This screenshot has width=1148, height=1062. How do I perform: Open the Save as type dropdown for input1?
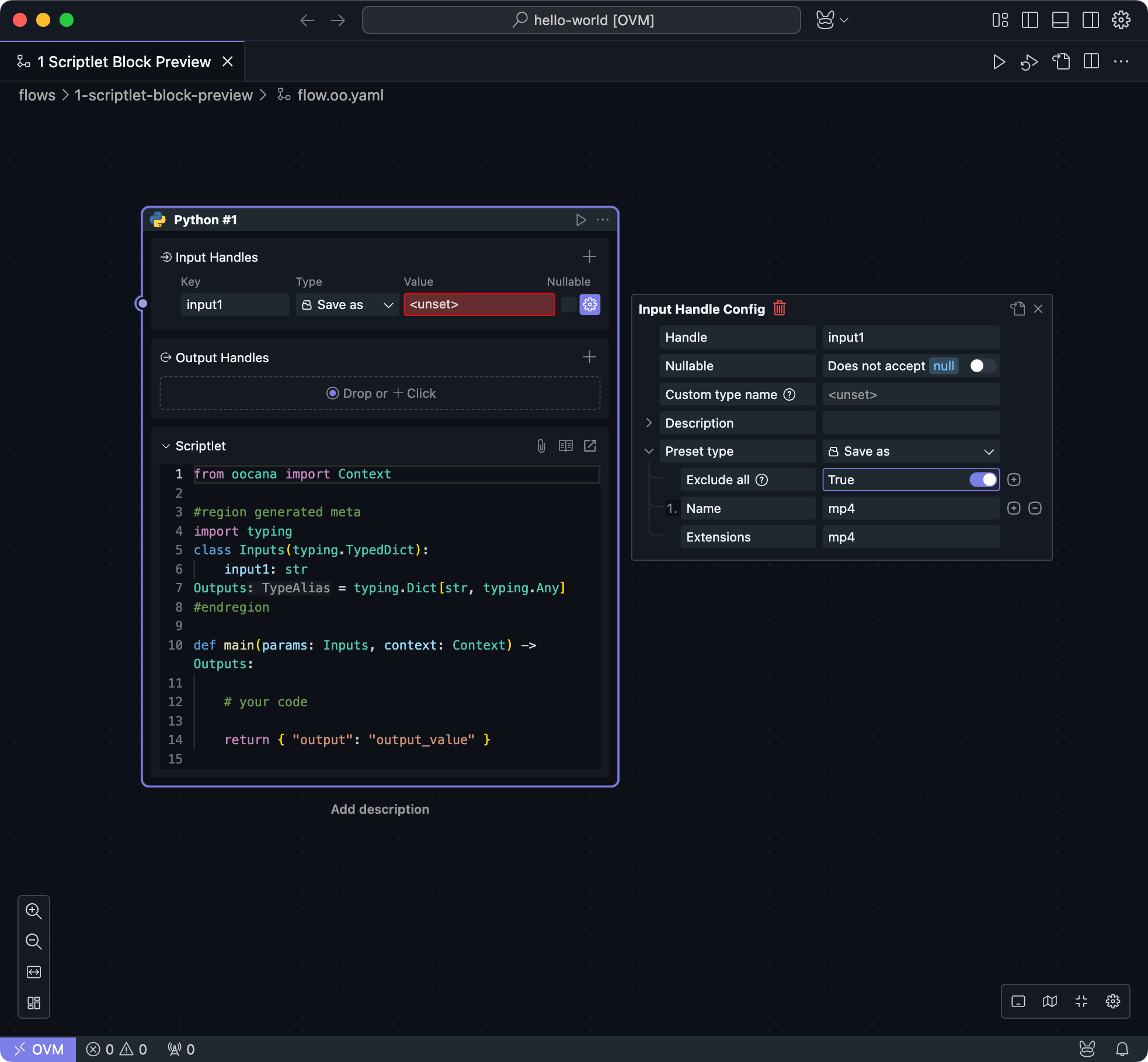(347, 304)
